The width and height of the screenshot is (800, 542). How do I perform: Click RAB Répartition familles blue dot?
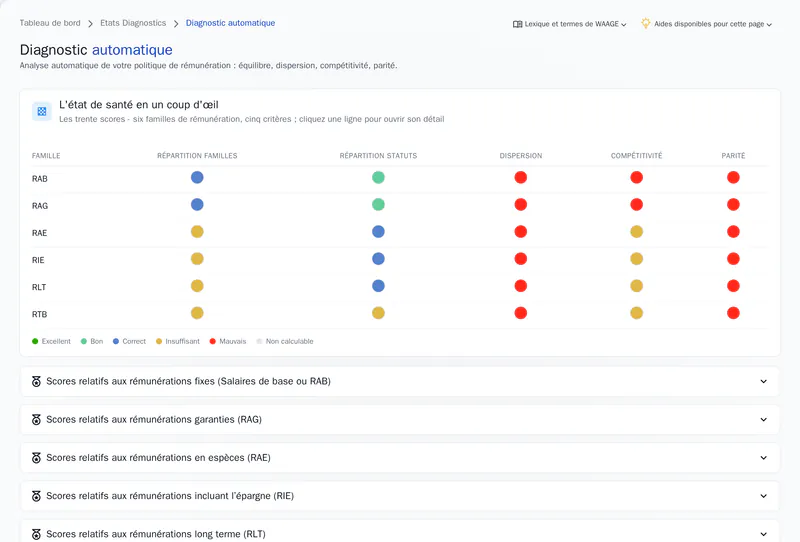197,178
